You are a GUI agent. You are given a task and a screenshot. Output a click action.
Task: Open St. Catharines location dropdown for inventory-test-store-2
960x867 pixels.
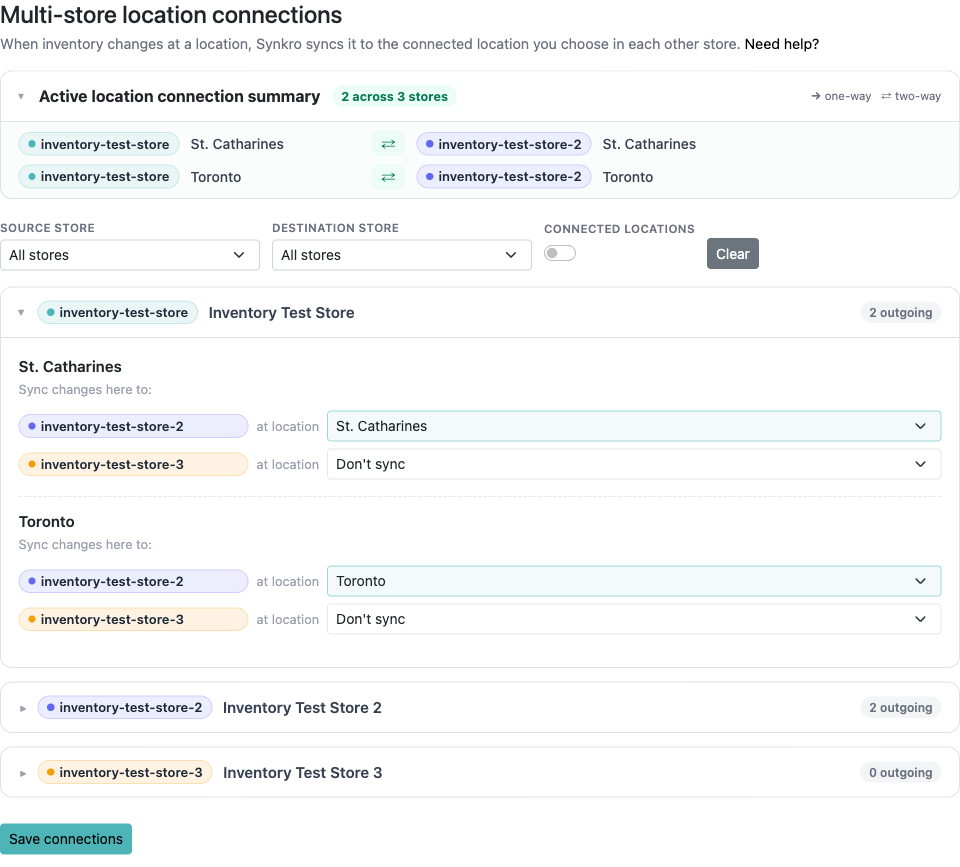tap(634, 426)
